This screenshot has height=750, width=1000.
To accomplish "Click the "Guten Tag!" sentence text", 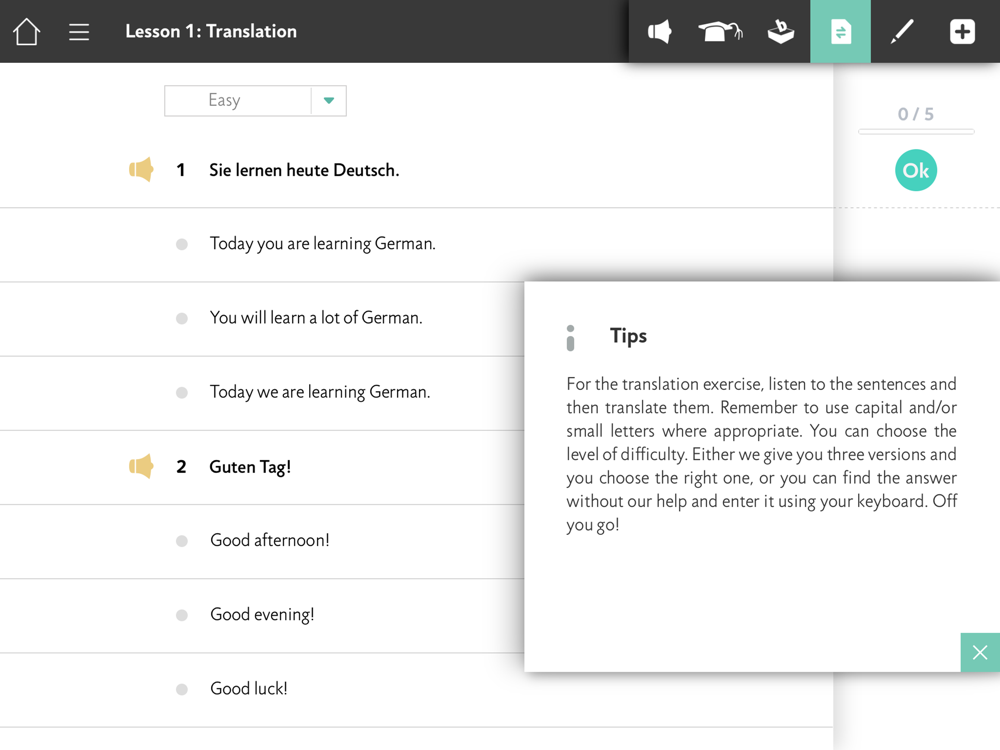I will coord(250,467).
